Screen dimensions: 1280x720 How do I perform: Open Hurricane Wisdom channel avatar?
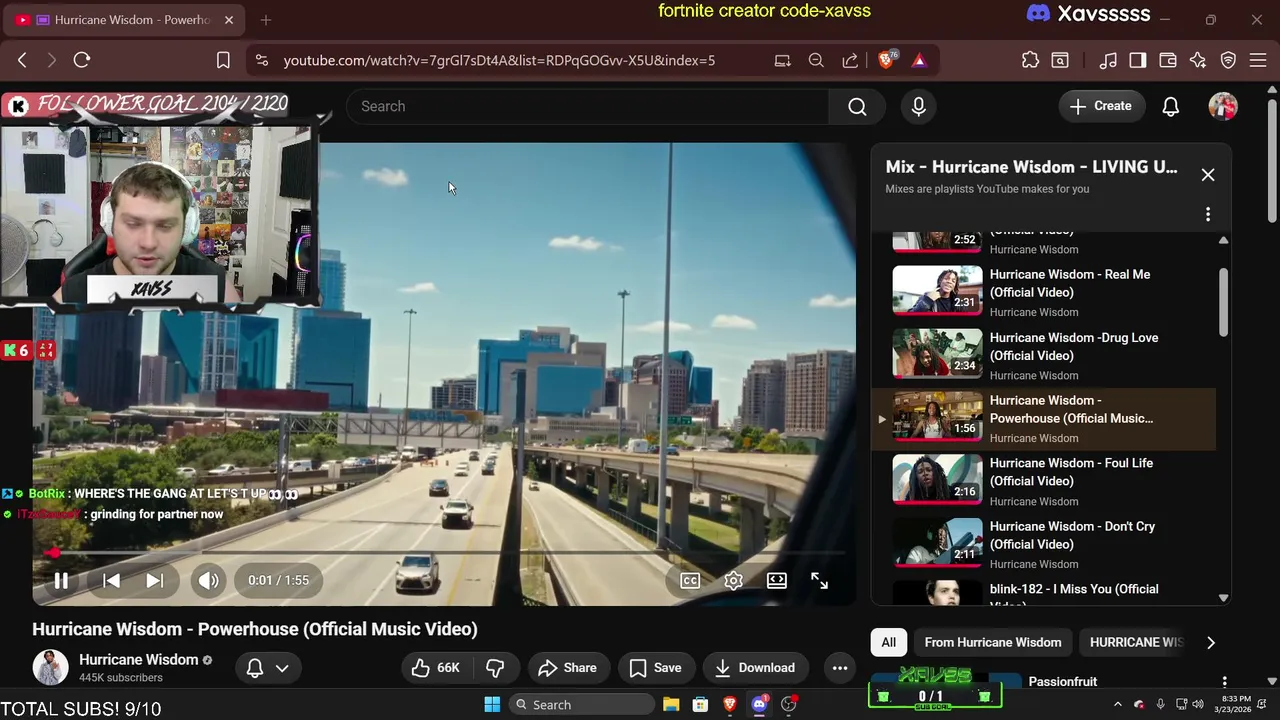click(50, 668)
